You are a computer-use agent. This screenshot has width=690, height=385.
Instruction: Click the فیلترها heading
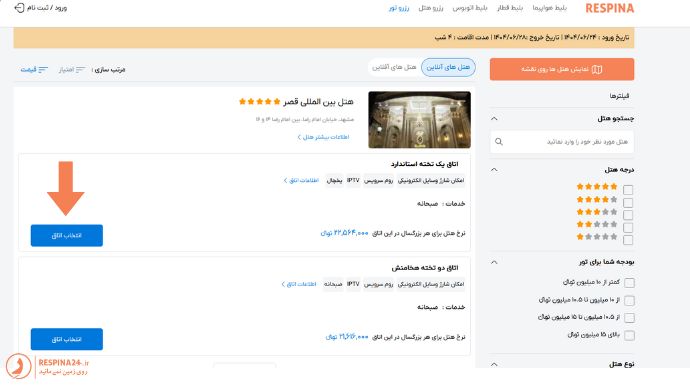pyautogui.click(x=619, y=96)
